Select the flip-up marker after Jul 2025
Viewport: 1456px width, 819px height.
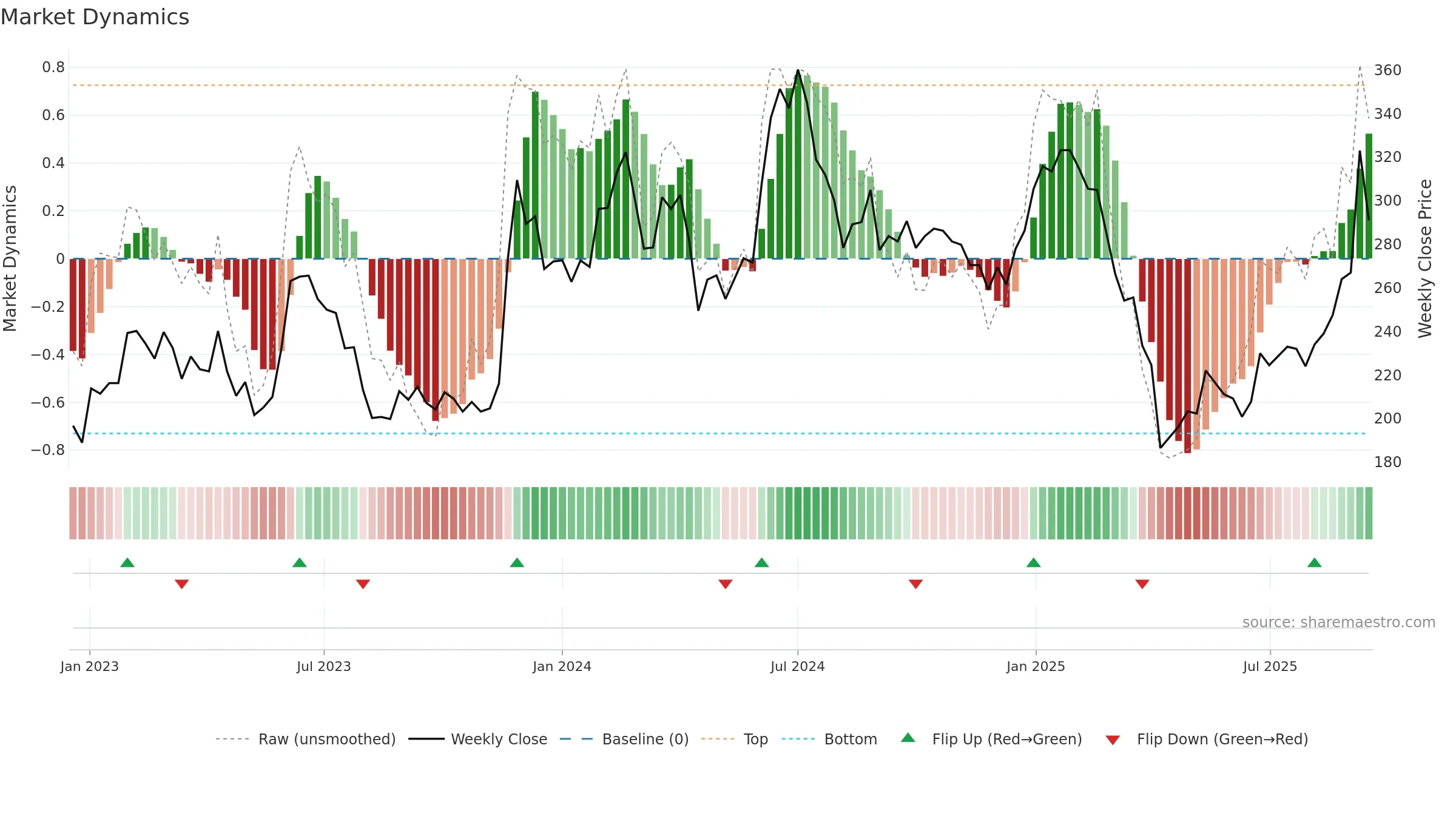pos(1315,562)
